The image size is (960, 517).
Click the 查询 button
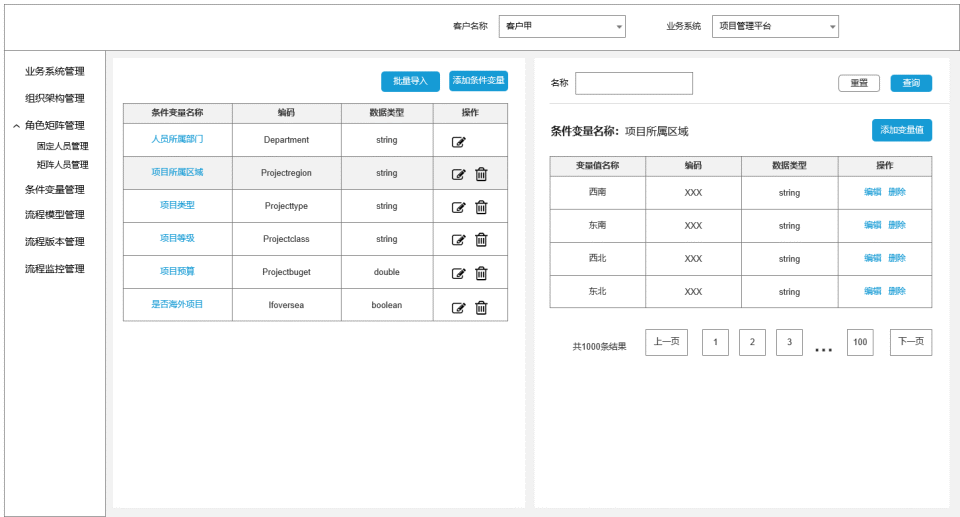pyautogui.click(x=911, y=83)
